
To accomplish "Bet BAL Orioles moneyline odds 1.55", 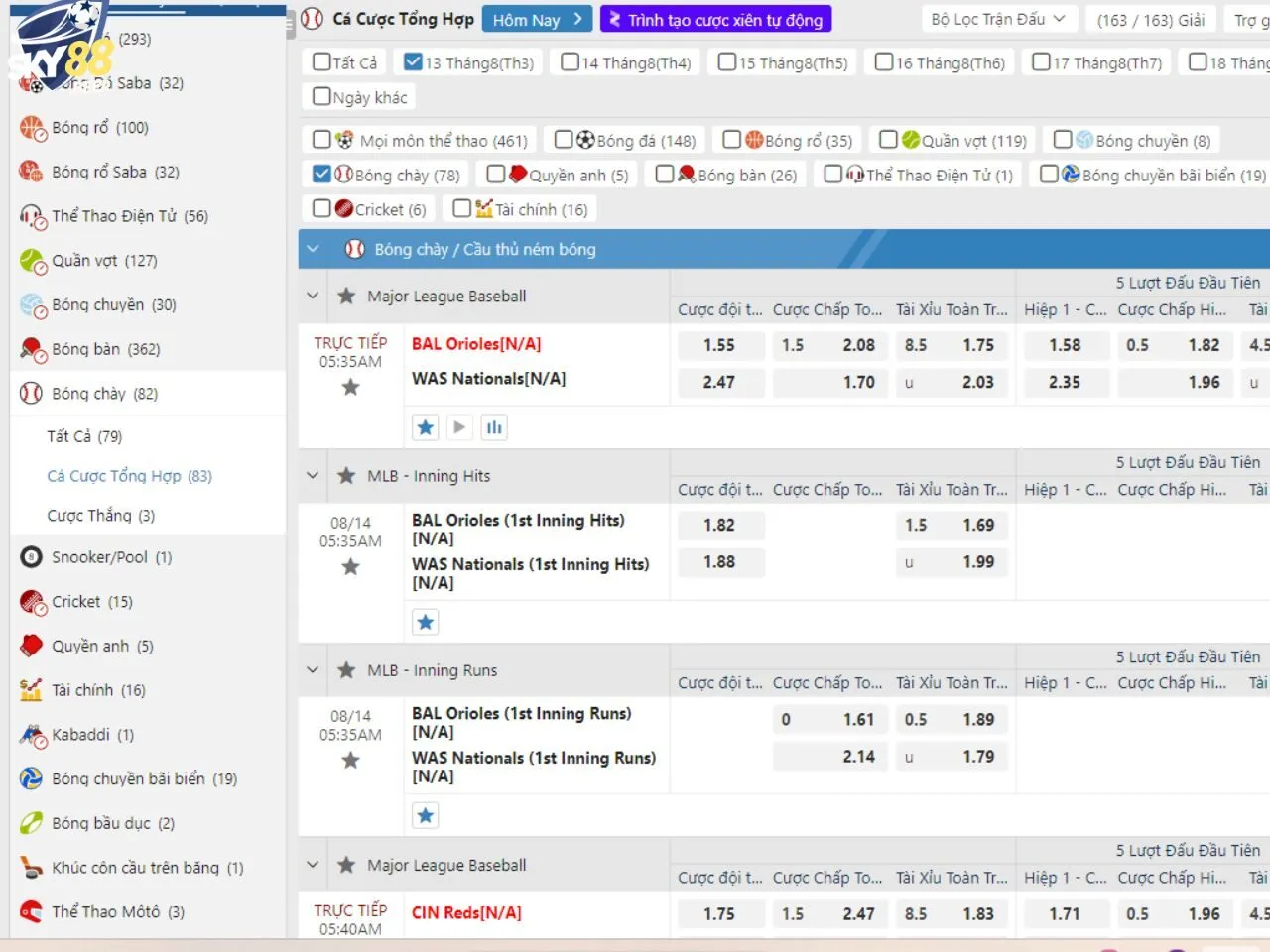I will pos(719,345).
